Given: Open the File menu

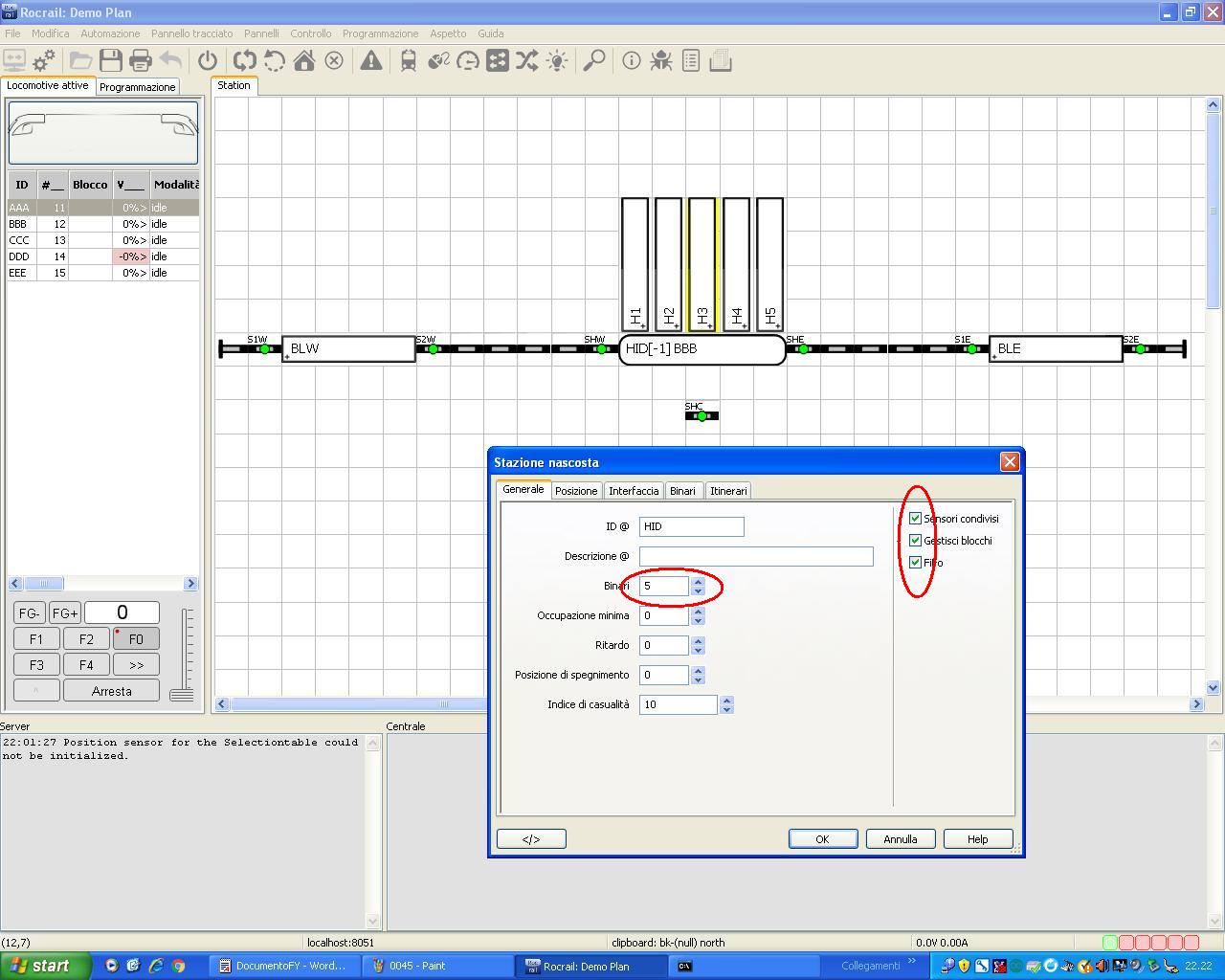Looking at the screenshot, I should pos(12,33).
